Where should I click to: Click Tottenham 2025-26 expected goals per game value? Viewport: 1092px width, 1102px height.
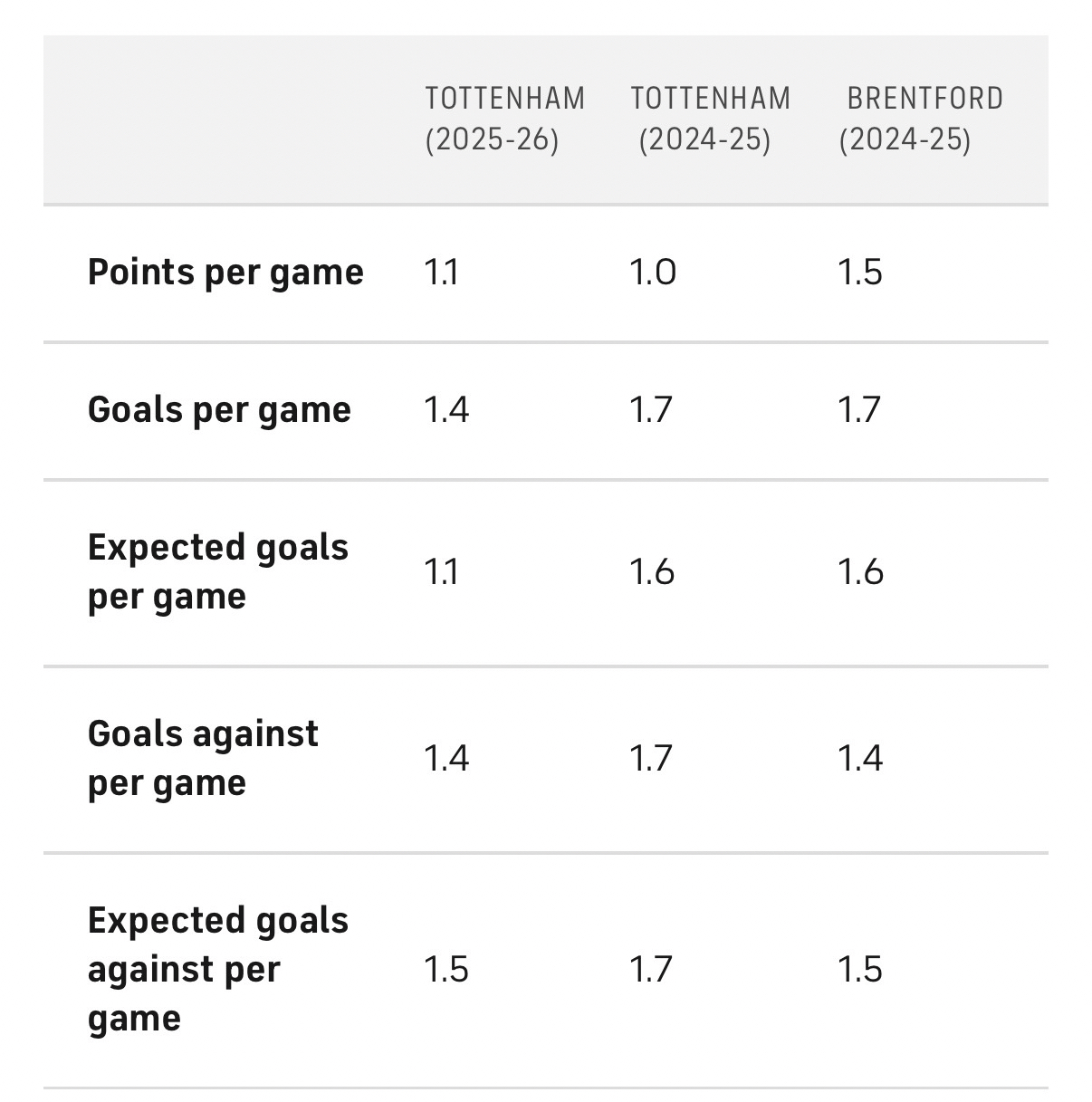pyautogui.click(x=442, y=572)
